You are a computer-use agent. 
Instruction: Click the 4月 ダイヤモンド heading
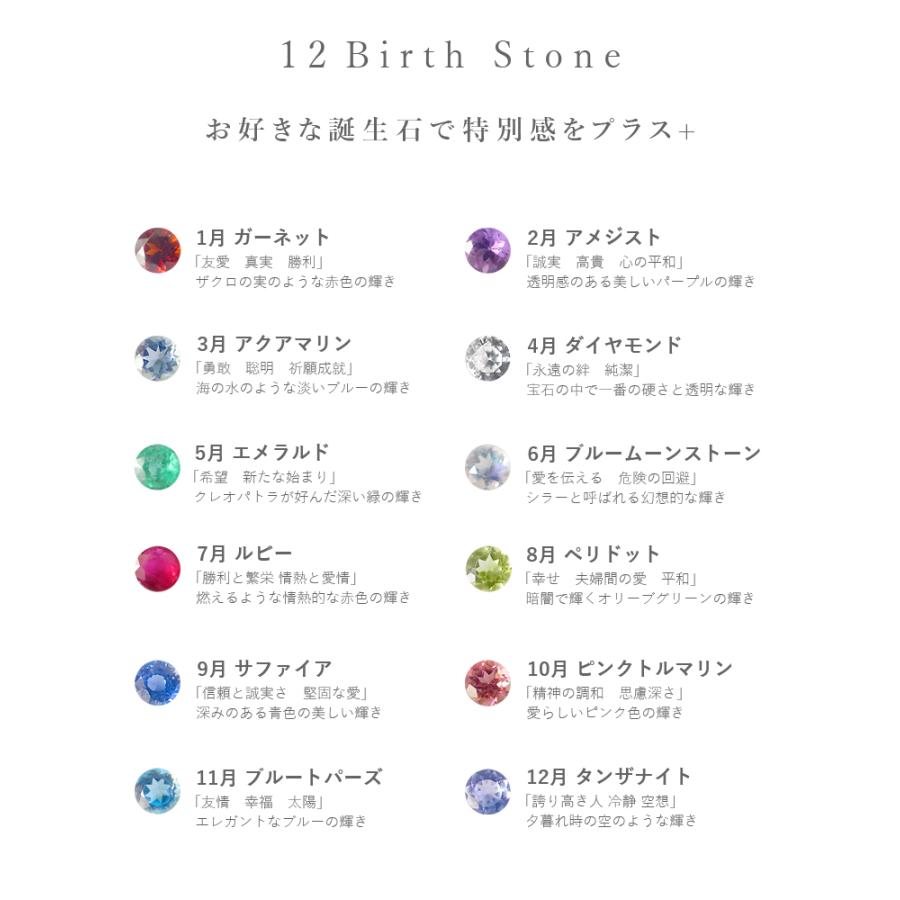point(604,346)
